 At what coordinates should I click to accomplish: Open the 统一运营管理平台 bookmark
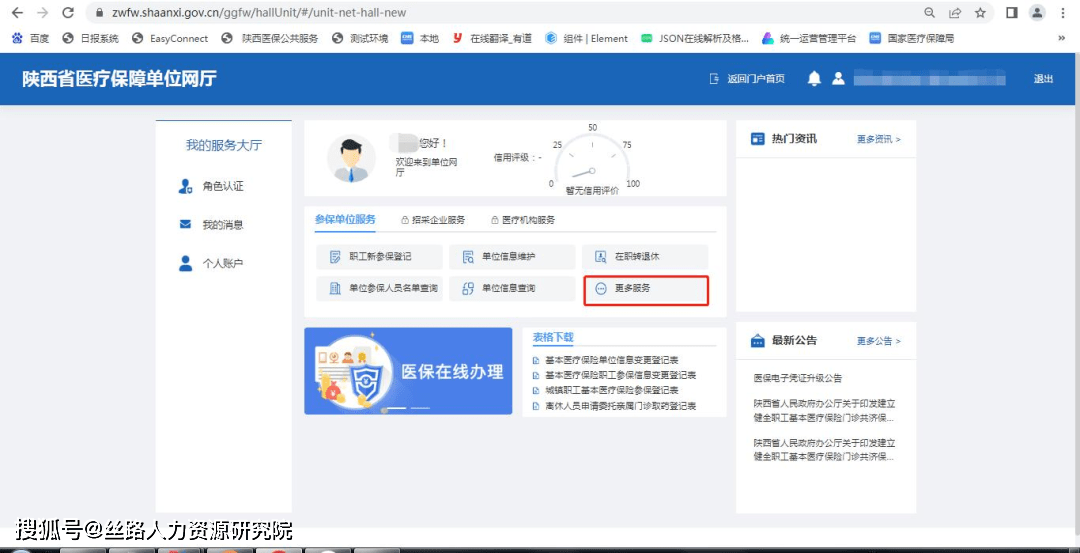[809, 39]
